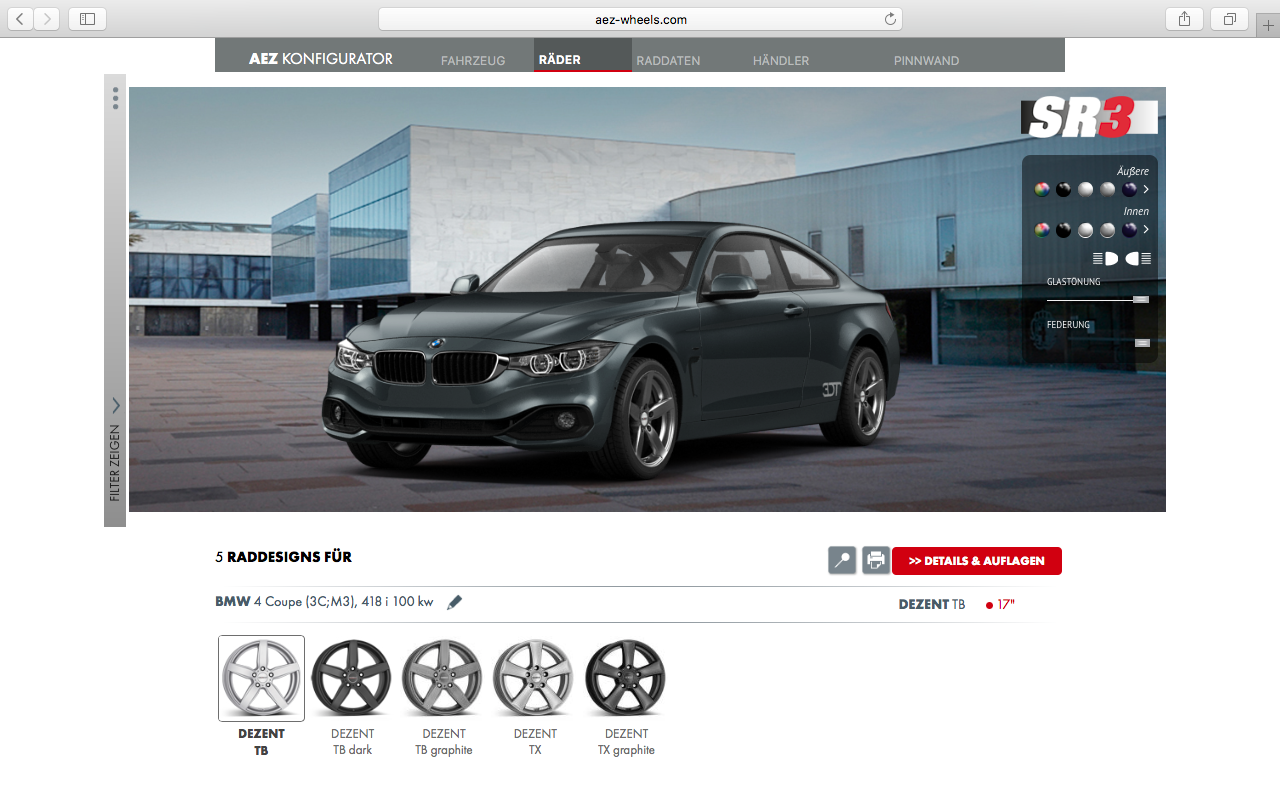Click the Safari address bar
1280x800 pixels.
(x=640, y=19)
